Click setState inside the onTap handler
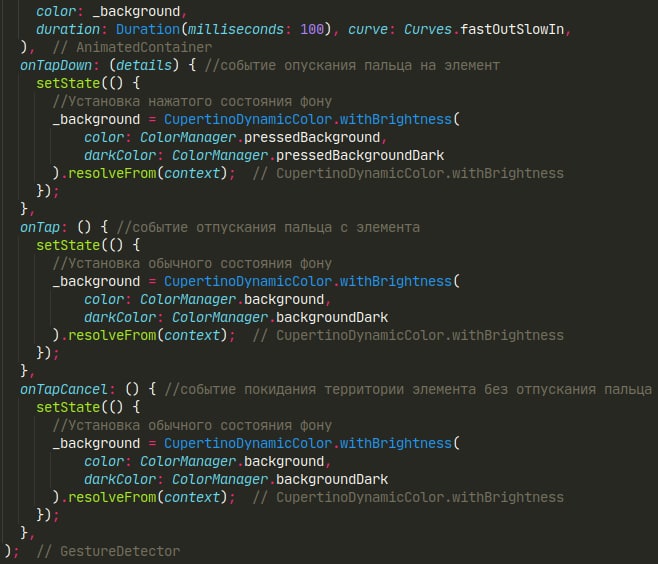Image resolution: width=658 pixels, height=564 pixels. click(68, 245)
